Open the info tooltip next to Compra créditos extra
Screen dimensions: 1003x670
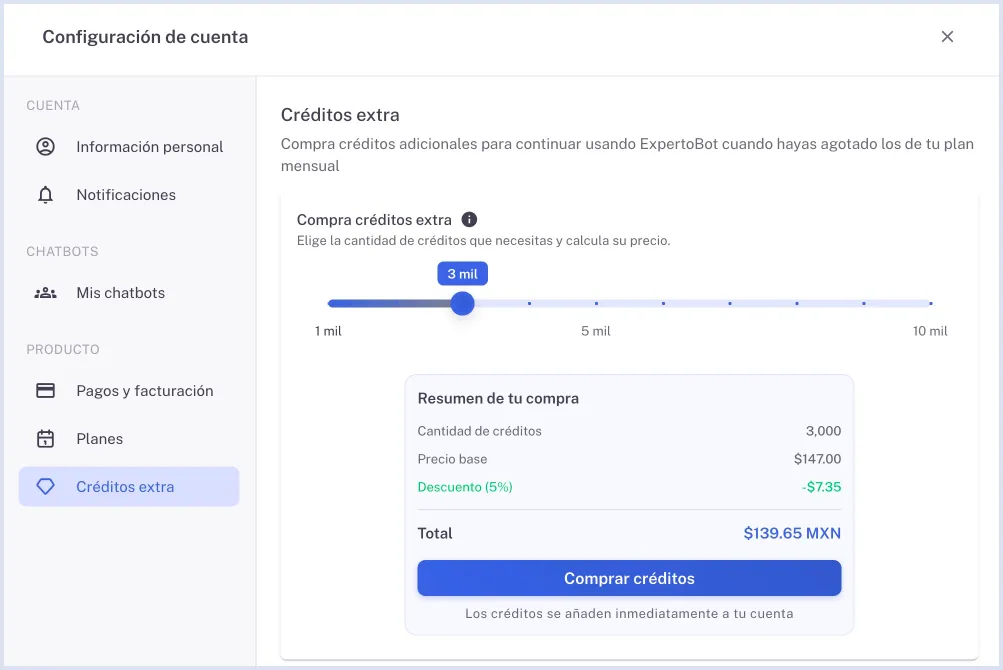[x=468, y=219]
